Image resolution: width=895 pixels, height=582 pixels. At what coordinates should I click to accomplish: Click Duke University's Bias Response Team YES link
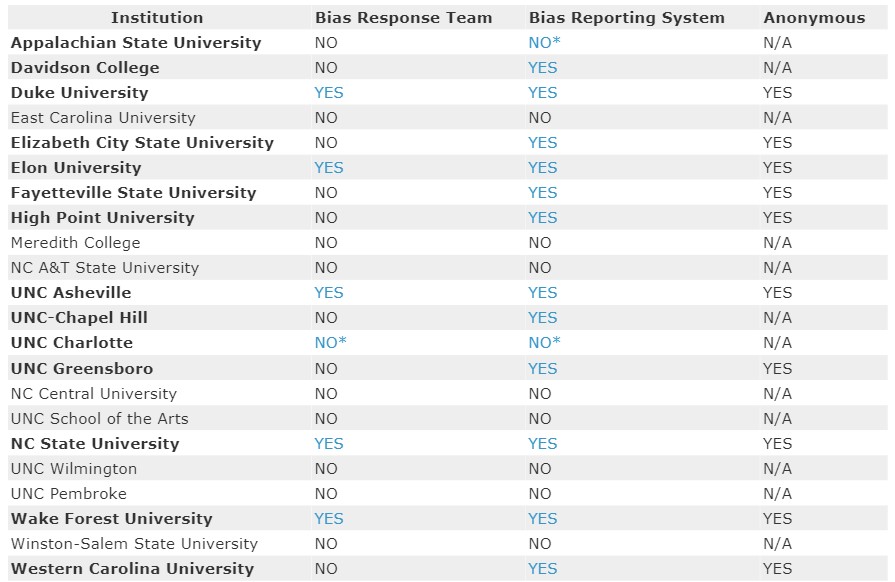tap(328, 93)
